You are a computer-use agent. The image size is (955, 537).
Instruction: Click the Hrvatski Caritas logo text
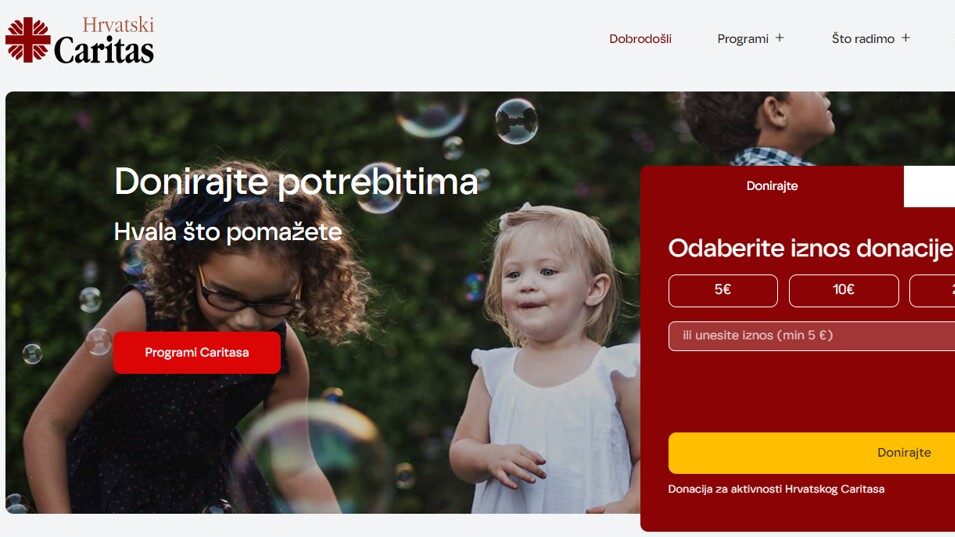tap(104, 40)
